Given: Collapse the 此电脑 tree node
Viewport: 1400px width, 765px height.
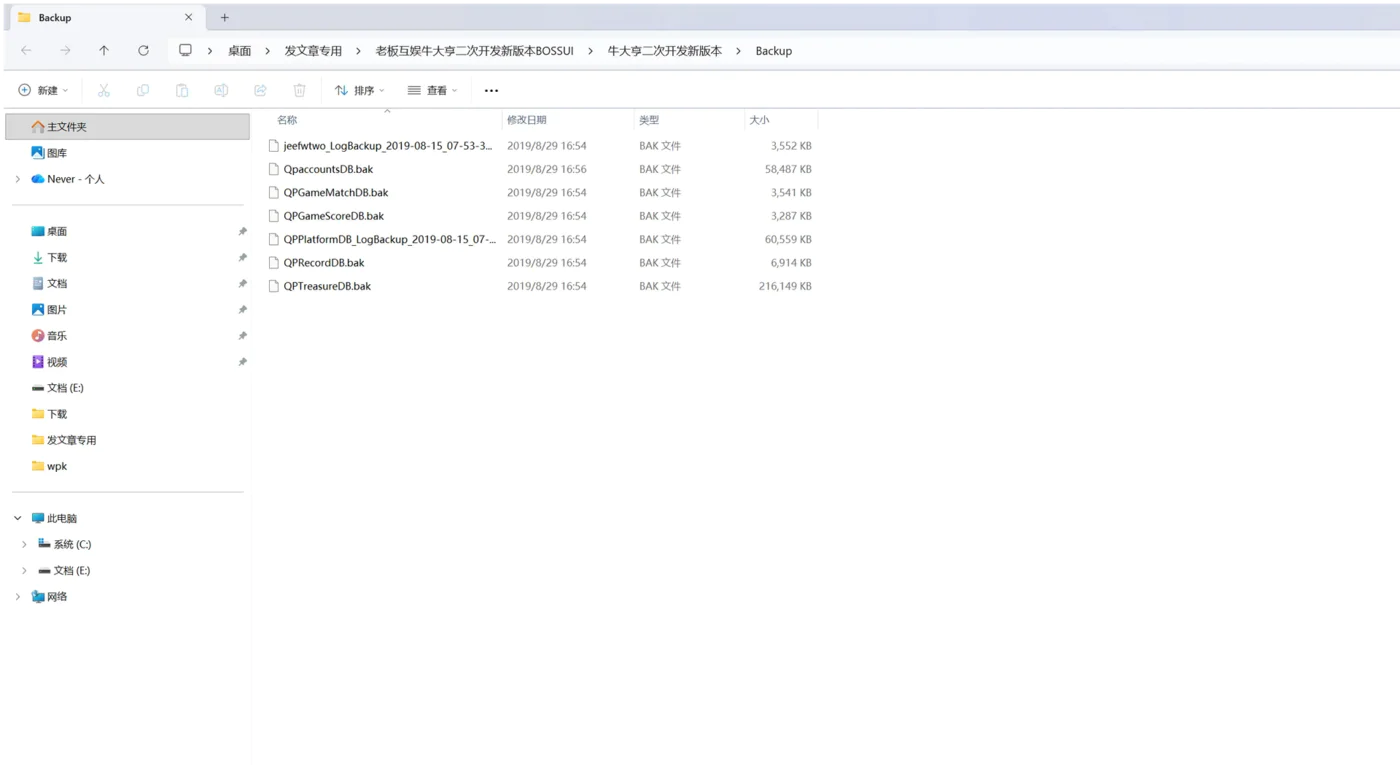Looking at the screenshot, I should (17, 518).
